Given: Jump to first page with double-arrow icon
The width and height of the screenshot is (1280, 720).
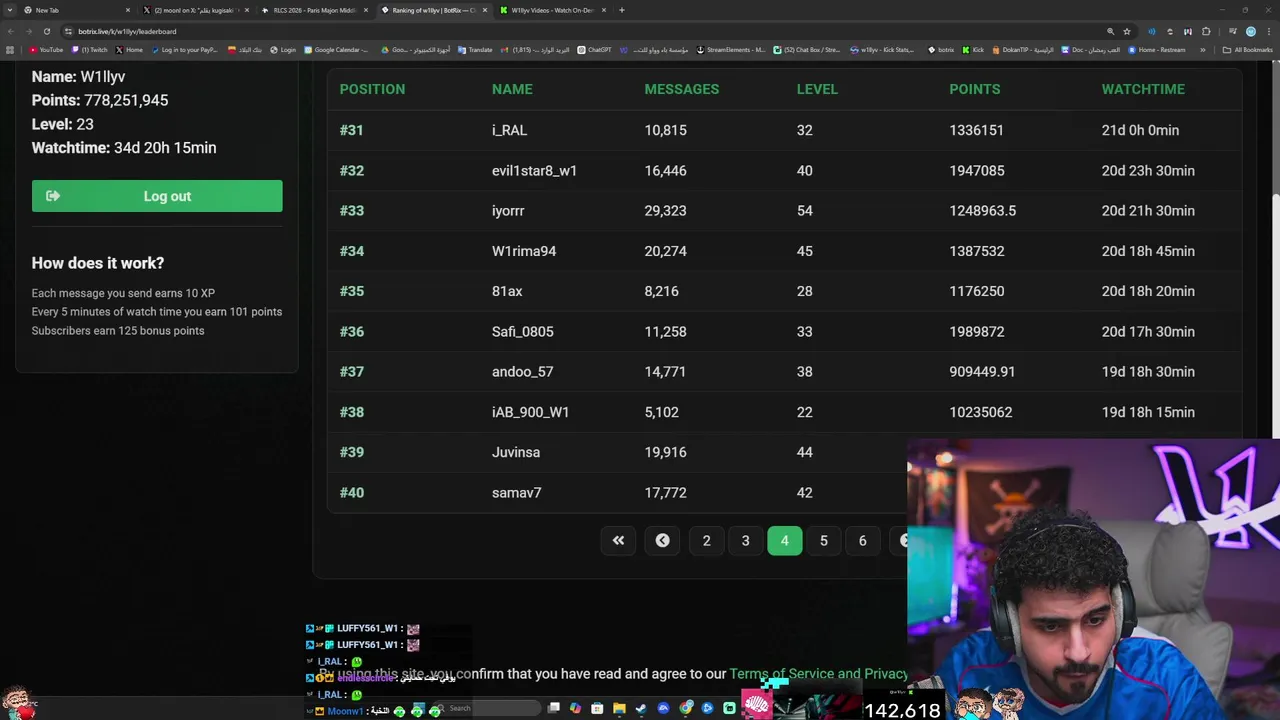Looking at the screenshot, I should pyautogui.click(x=618, y=540).
